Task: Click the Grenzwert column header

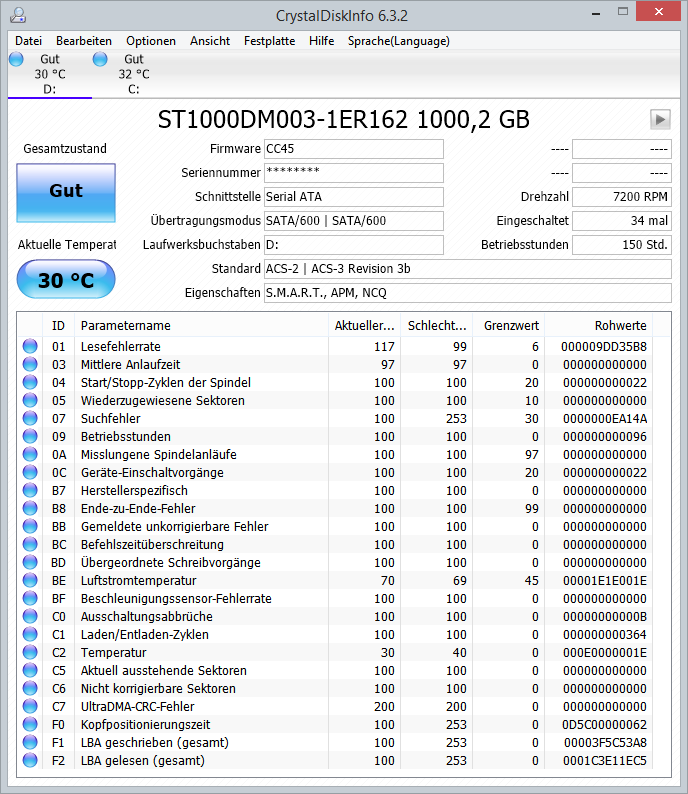Action: click(508, 326)
